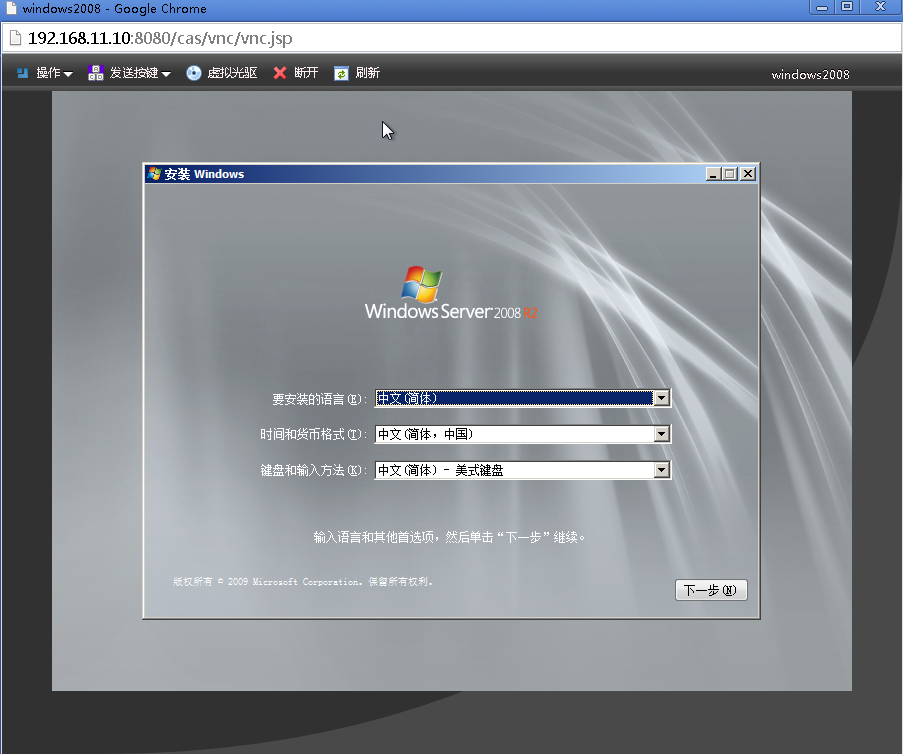The height and width of the screenshot is (754, 903).
Task: Expand the 时间和货币格式 dropdown arrow
Action: 662,434
